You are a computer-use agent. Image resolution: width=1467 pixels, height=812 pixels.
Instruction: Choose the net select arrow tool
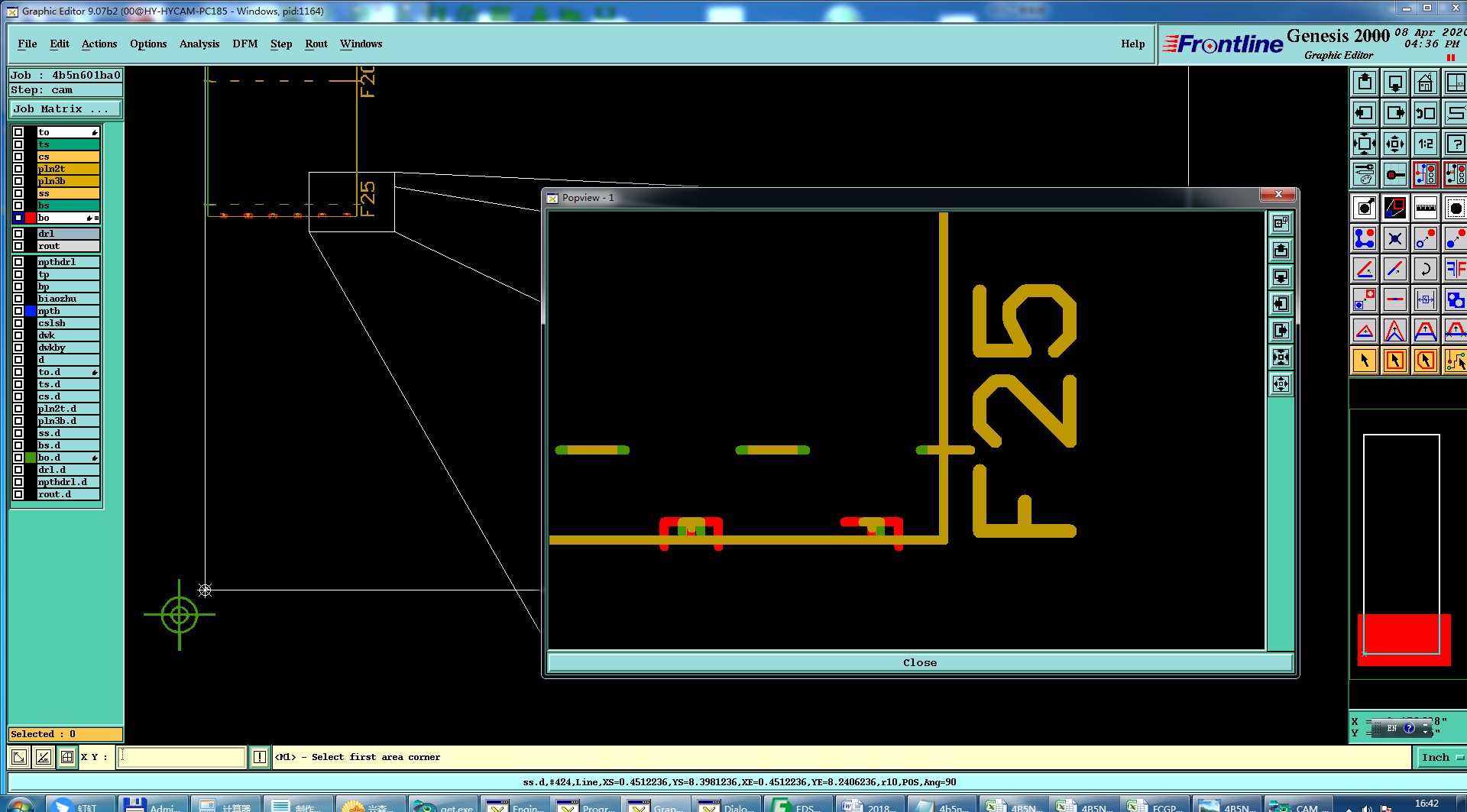pyautogui.click(x=1455, y=361)
